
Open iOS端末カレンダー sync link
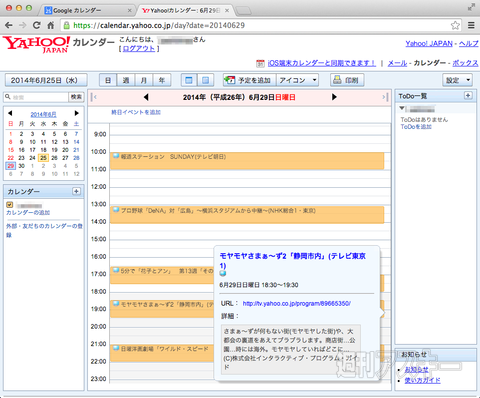tap(322, 63)
